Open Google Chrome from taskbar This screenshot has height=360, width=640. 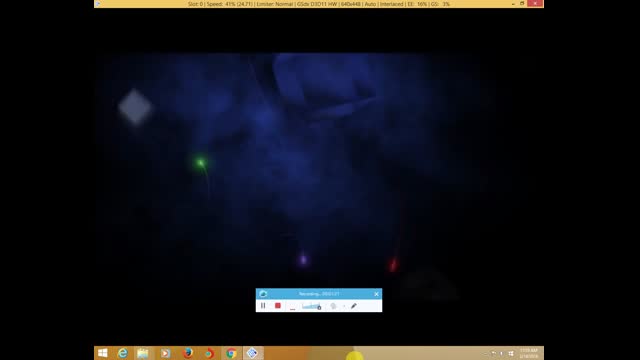[x=231, y=353]
